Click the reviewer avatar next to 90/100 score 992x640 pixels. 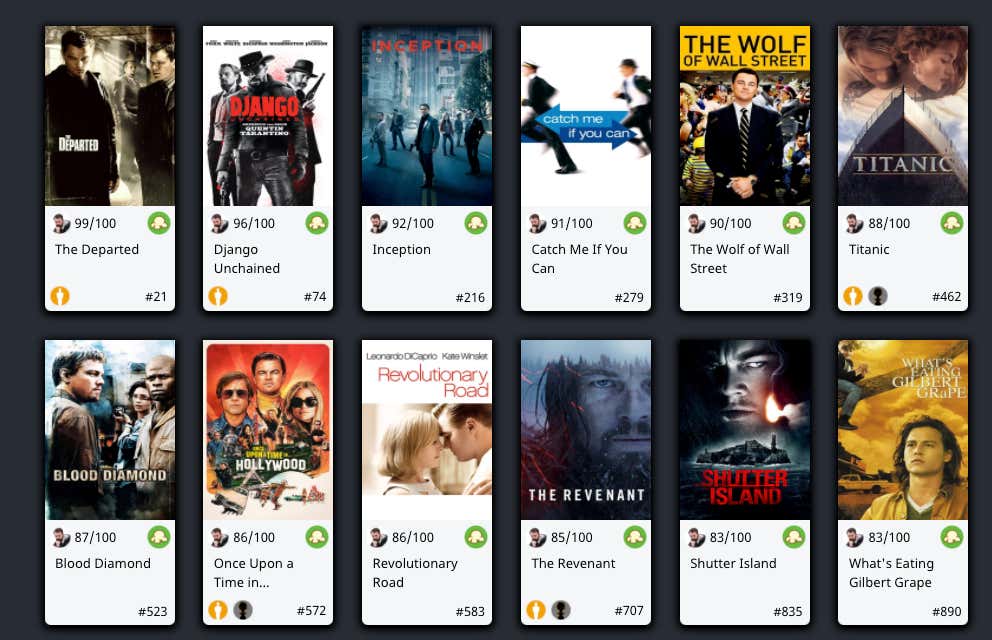pos(697,223)
